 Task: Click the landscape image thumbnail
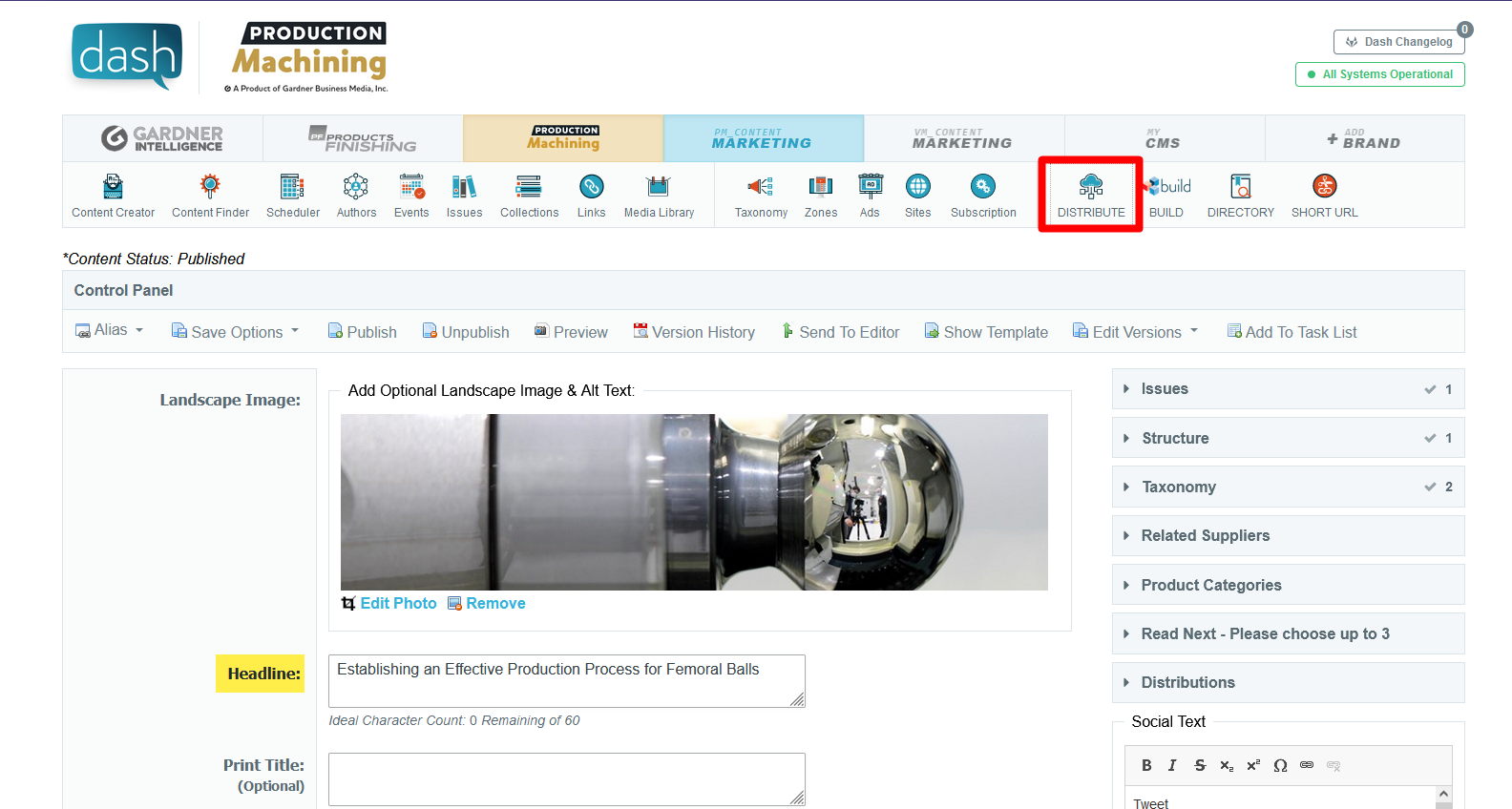pos(694,502)
